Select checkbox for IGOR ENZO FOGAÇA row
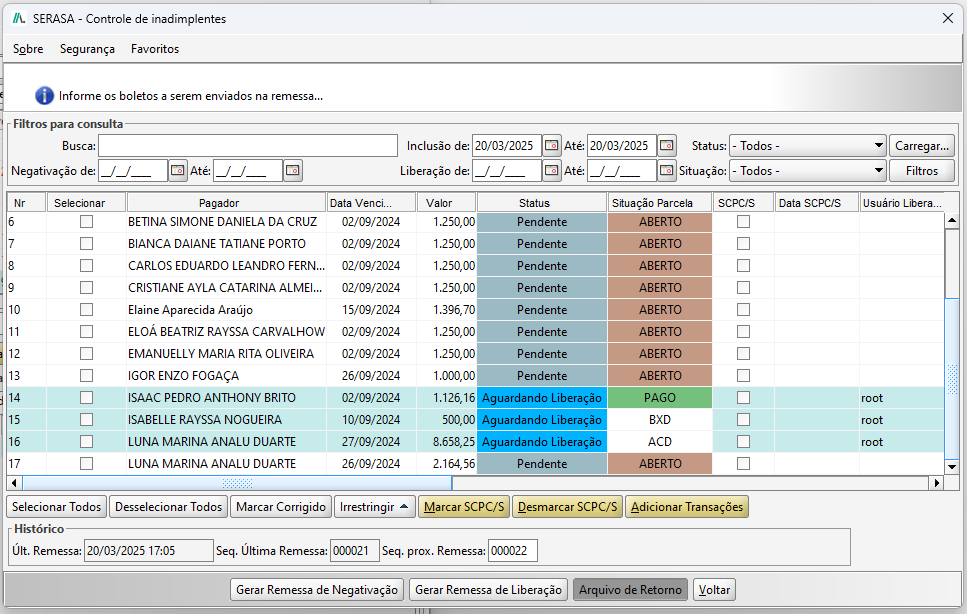This screenshot has width=967, height=614. pos(86,375)
